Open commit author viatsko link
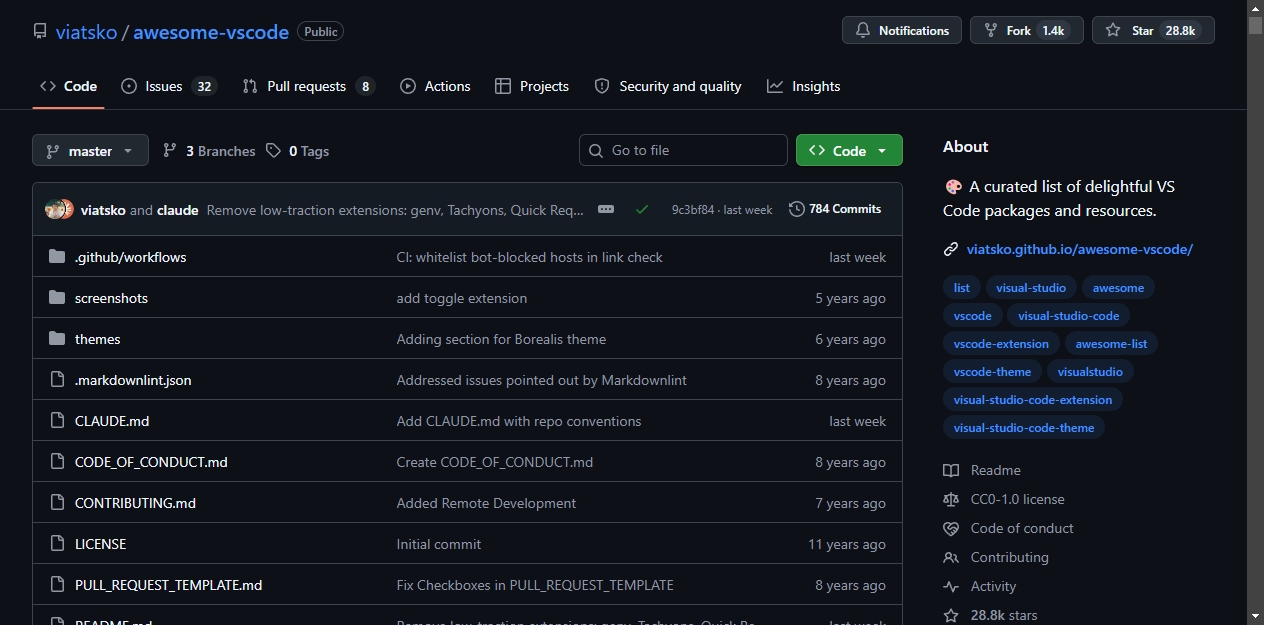This screenshot has height=625, width=1264. coord(103,210)
